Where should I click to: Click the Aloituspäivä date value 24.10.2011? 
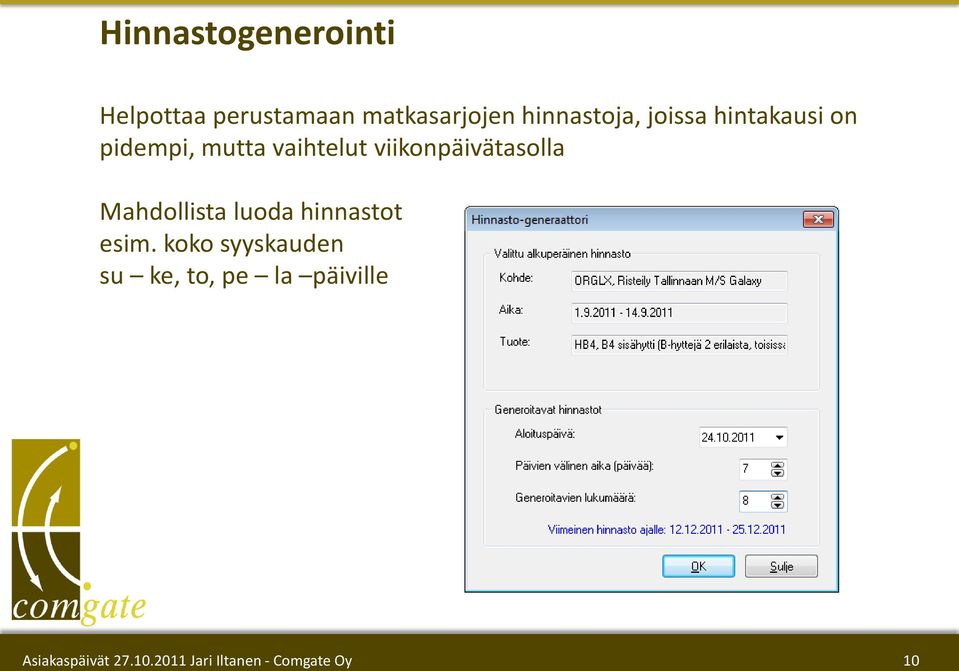click(728, 437)
